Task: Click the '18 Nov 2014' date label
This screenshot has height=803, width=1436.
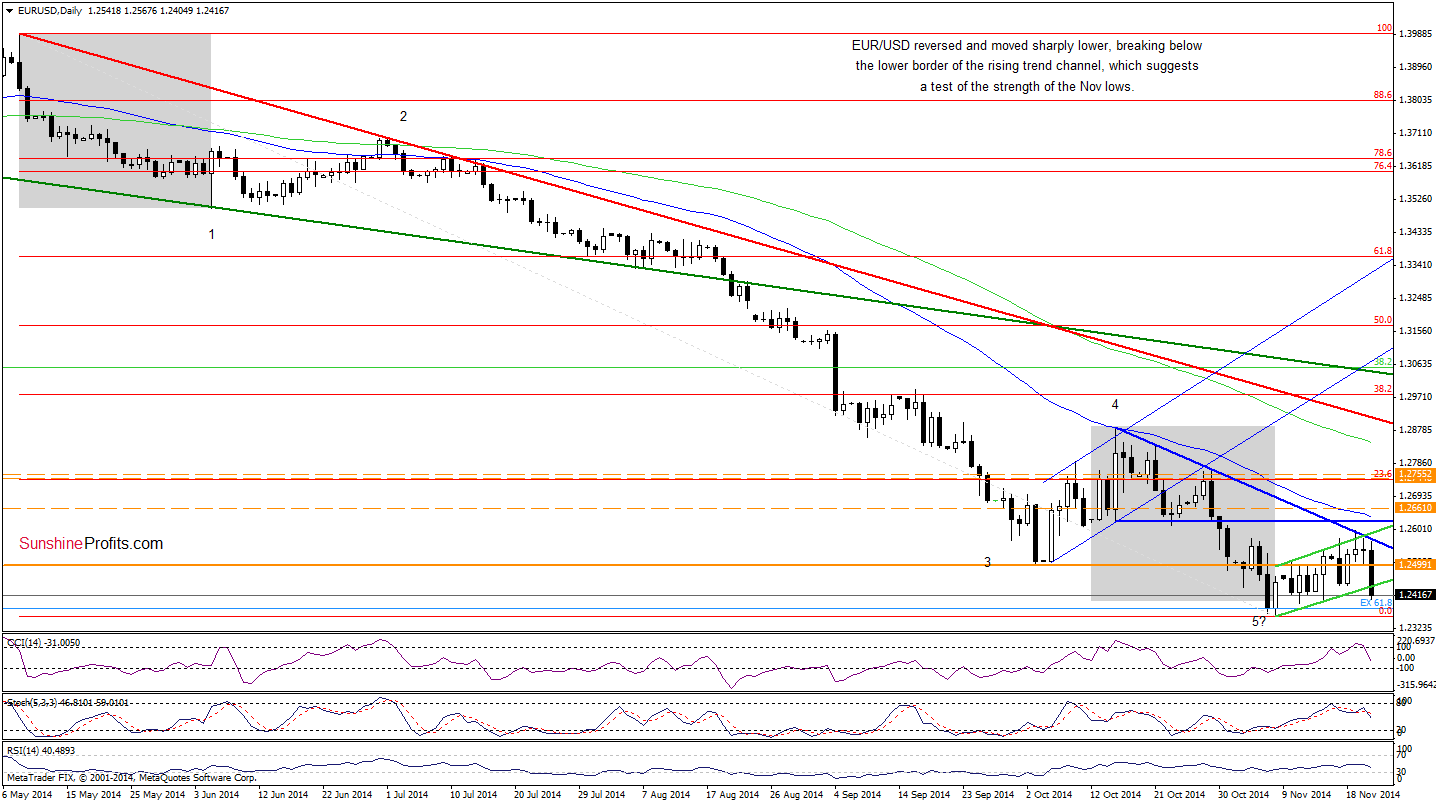Action: 1373,795
